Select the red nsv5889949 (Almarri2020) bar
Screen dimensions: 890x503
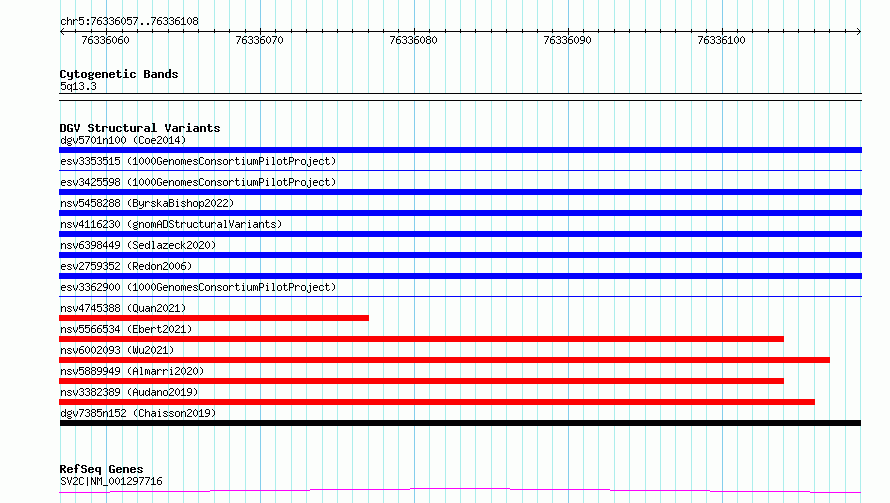coord(421,381)
